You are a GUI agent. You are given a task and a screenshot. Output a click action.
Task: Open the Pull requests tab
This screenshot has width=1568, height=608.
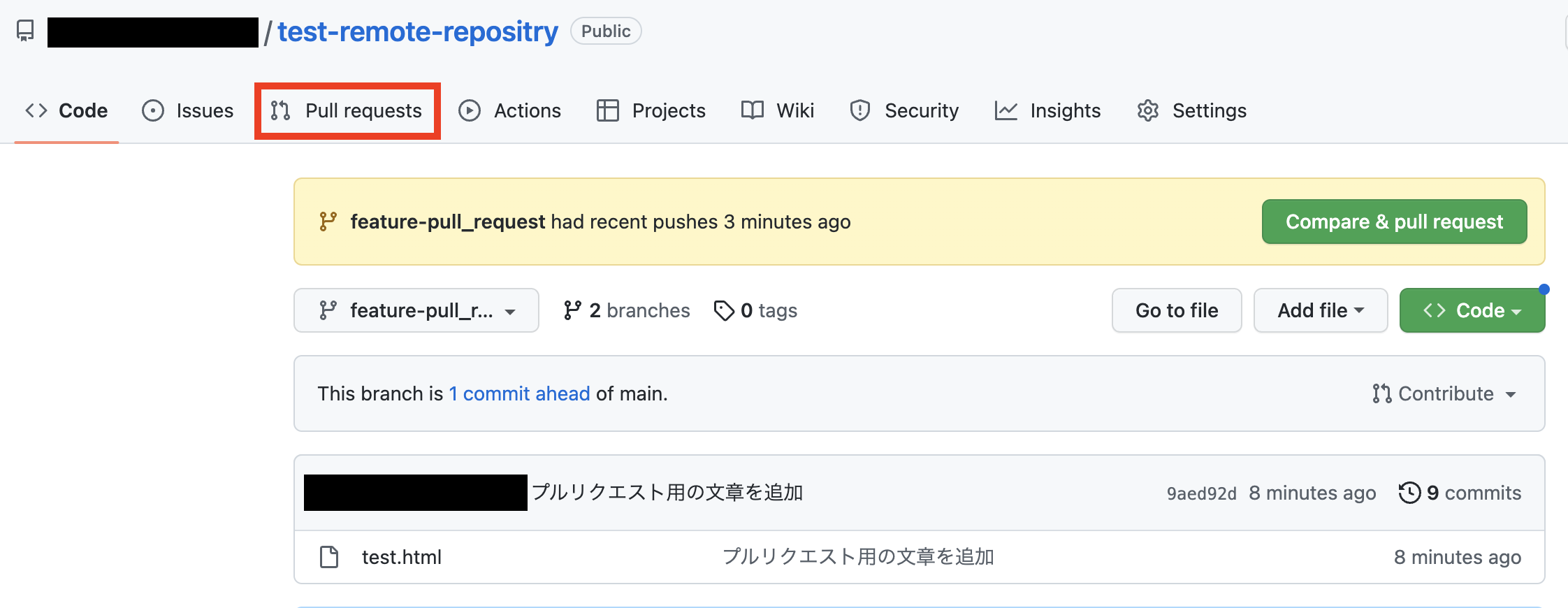pos(347,110)
